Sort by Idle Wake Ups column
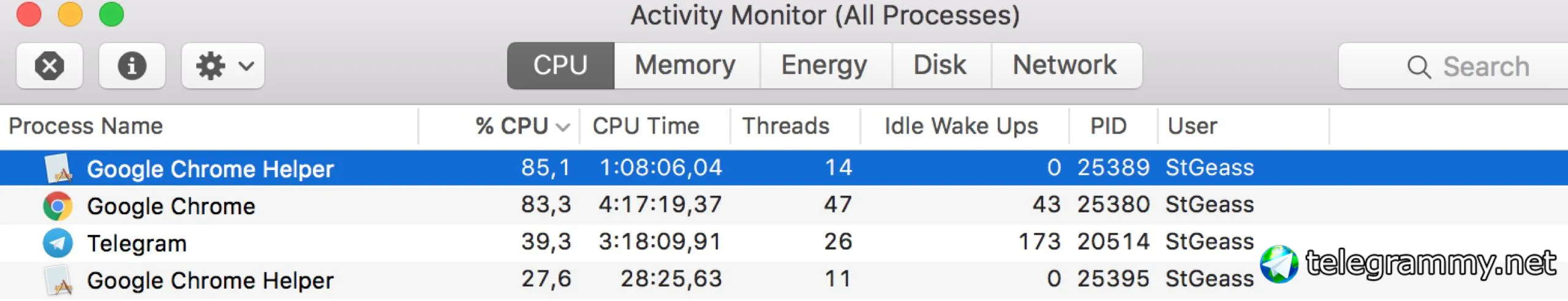The image size is (1568, 301). (962, 126)
